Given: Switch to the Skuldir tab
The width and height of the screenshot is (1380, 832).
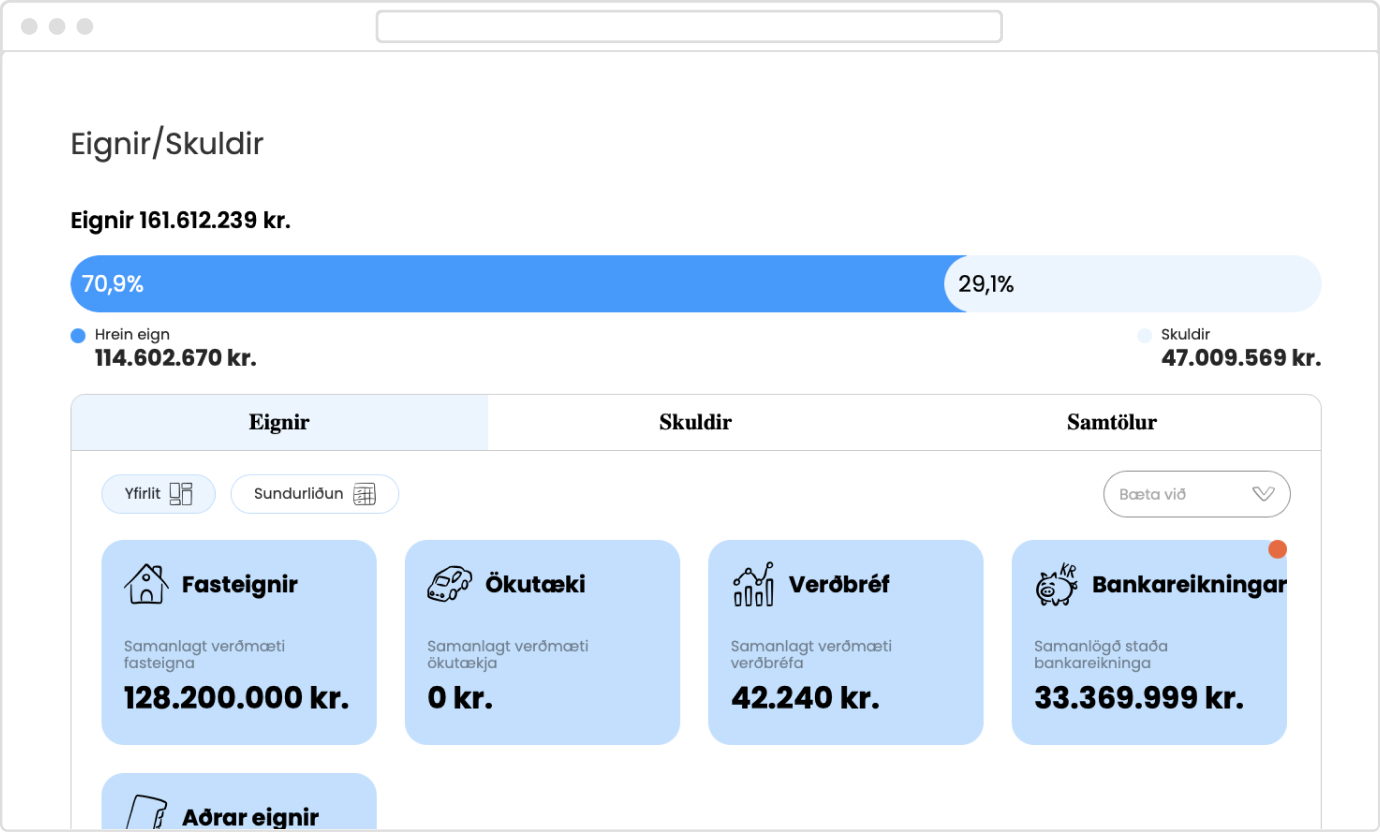Looking at the screenshot, I should 695,422.
